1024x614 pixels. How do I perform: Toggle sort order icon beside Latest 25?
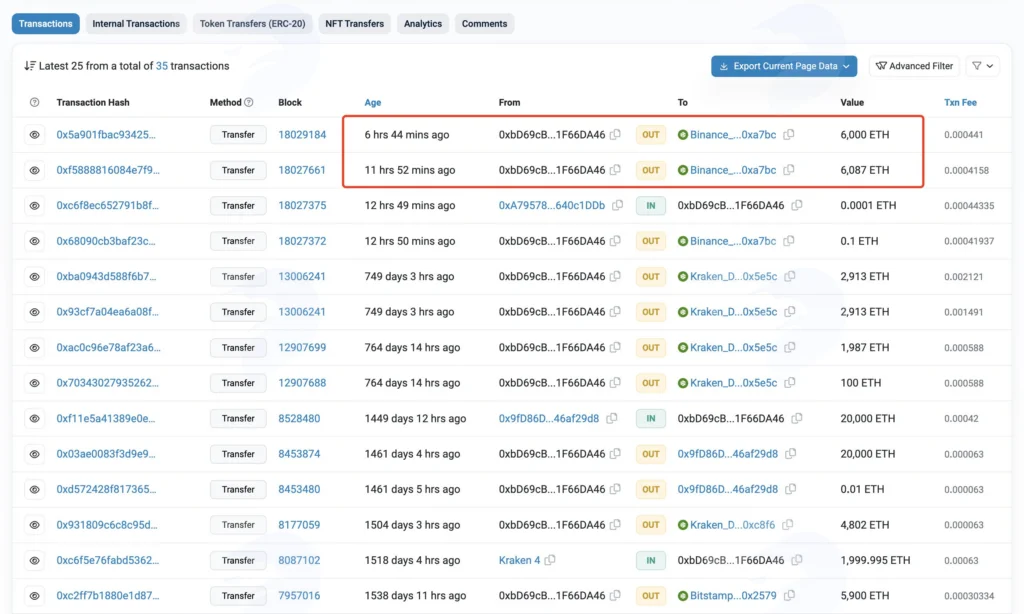tap(29, 66)
